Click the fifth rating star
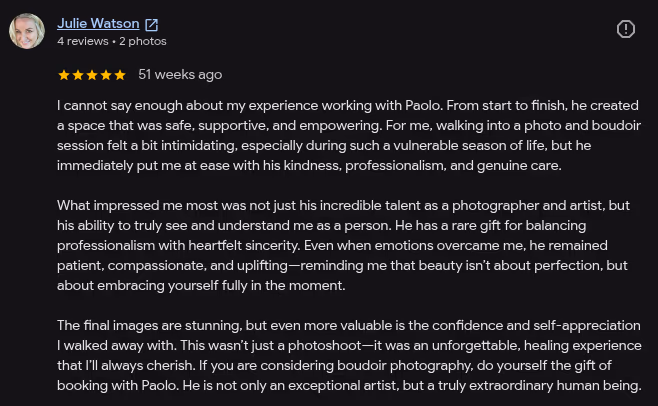658x406 pixels. coord(120,75)
